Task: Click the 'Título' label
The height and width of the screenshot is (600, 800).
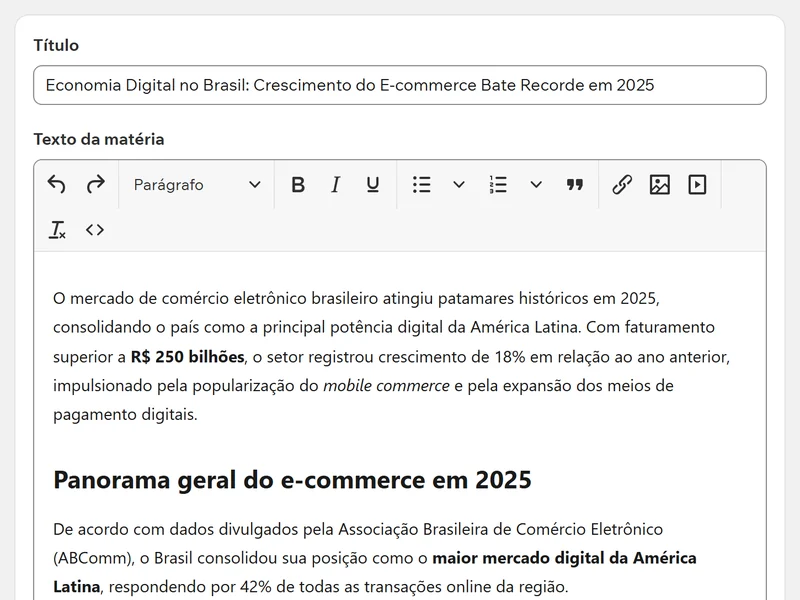Action: pos(56,45)
